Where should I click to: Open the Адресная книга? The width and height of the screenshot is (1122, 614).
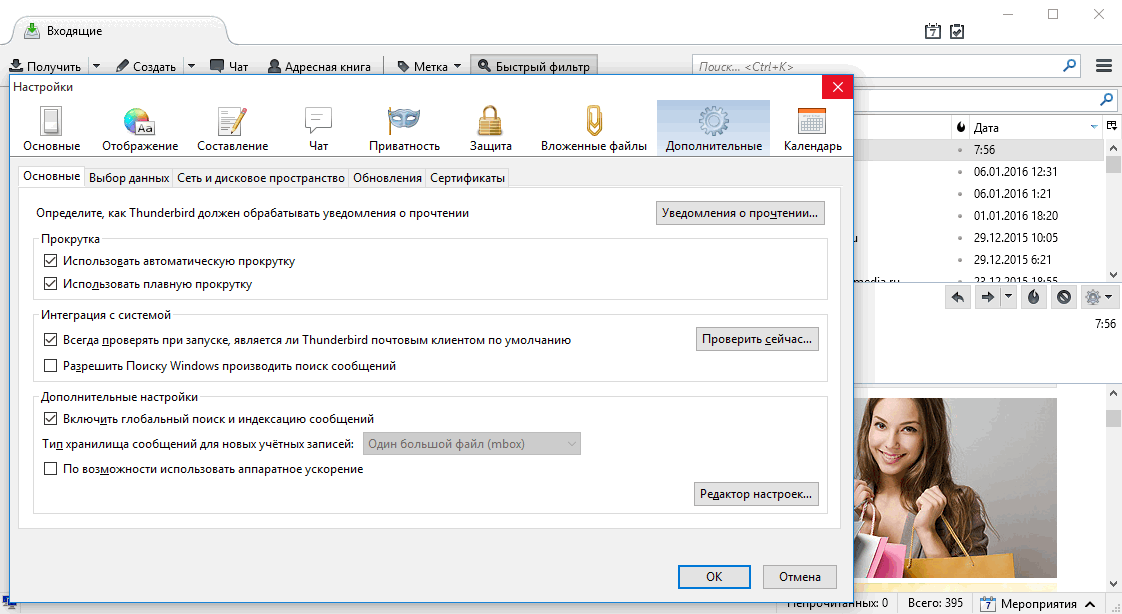[319, 66]
